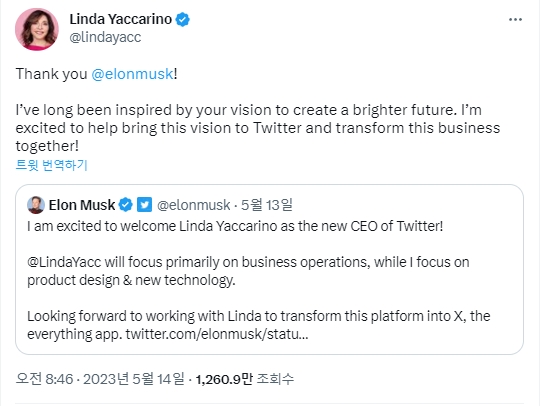Click the @elonmusk mention in the tweet text
Image resolution: width=542 pixels, height=406 pixels.
point(132,74)
